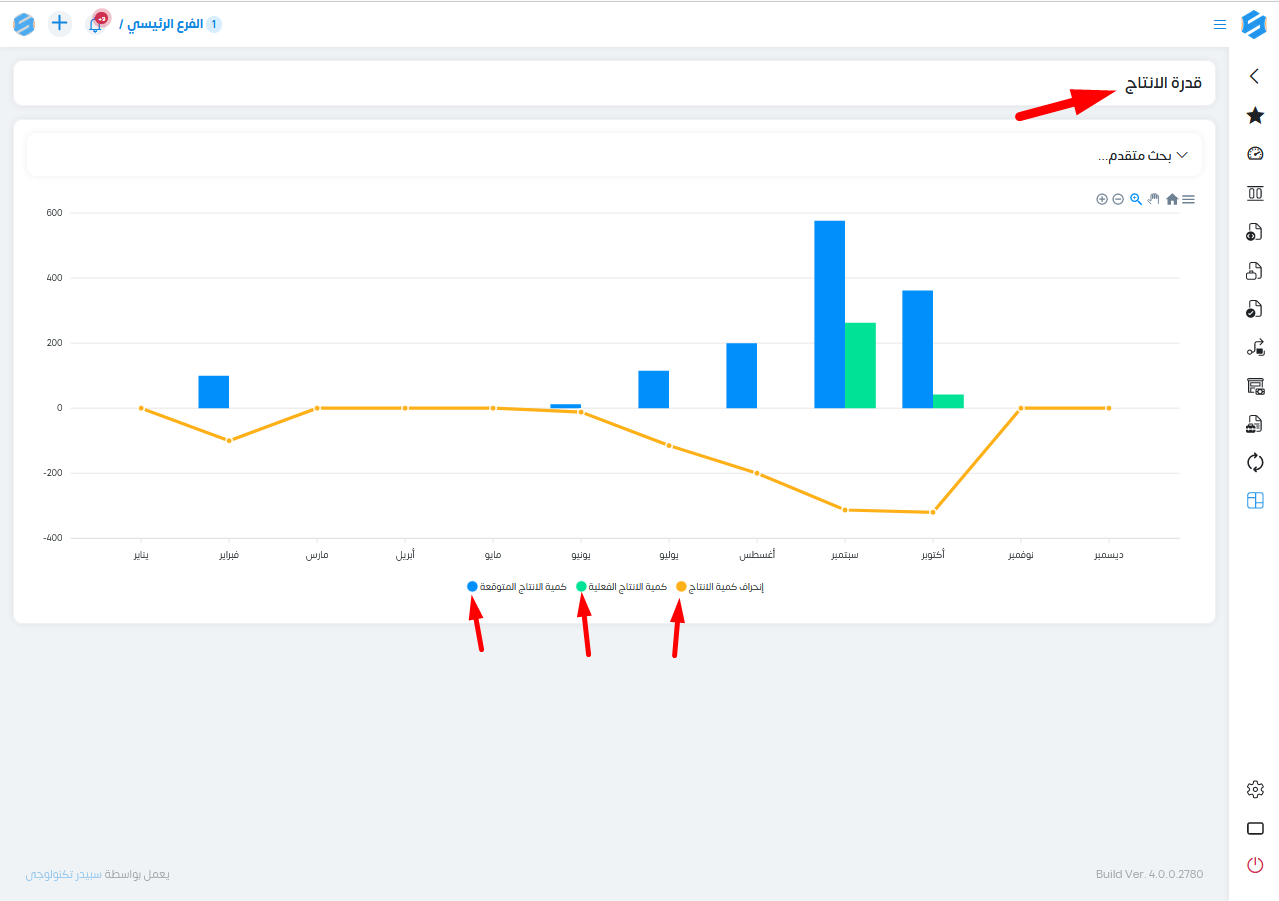Image resolution: width=1279 pixels, height=901 pixels.
Task: Toggle إنحراف كمية الانتاج series in legend
Action: point(720,587)
